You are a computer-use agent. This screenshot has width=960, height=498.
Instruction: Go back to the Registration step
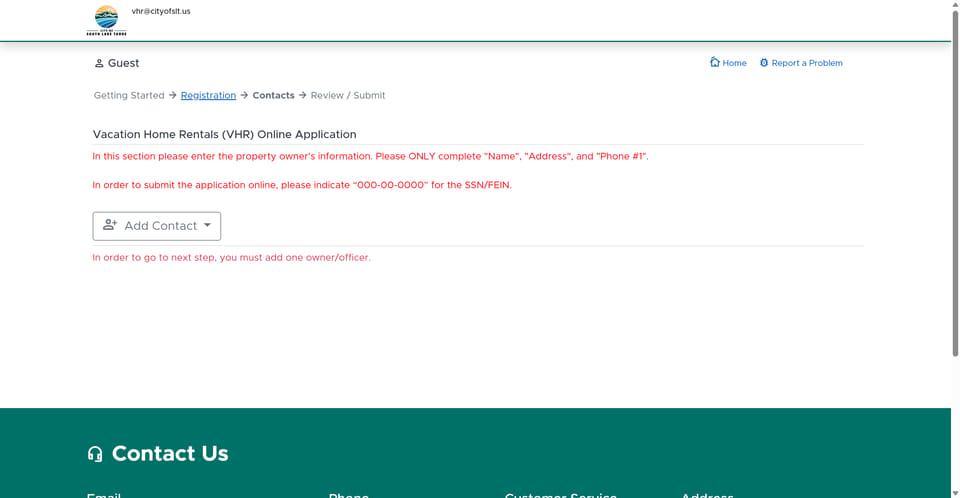208,96
